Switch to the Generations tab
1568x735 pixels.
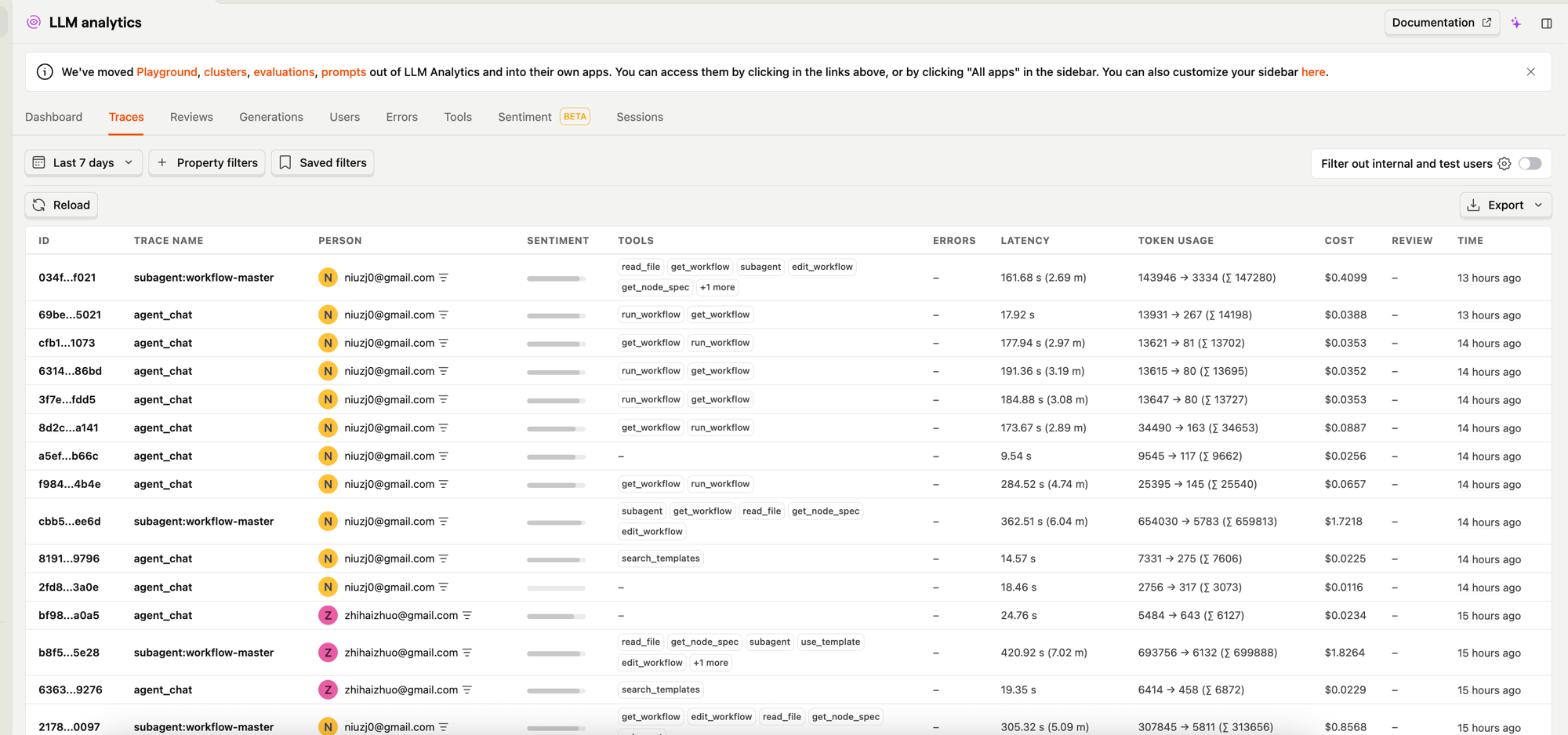(x=270, y=117)
